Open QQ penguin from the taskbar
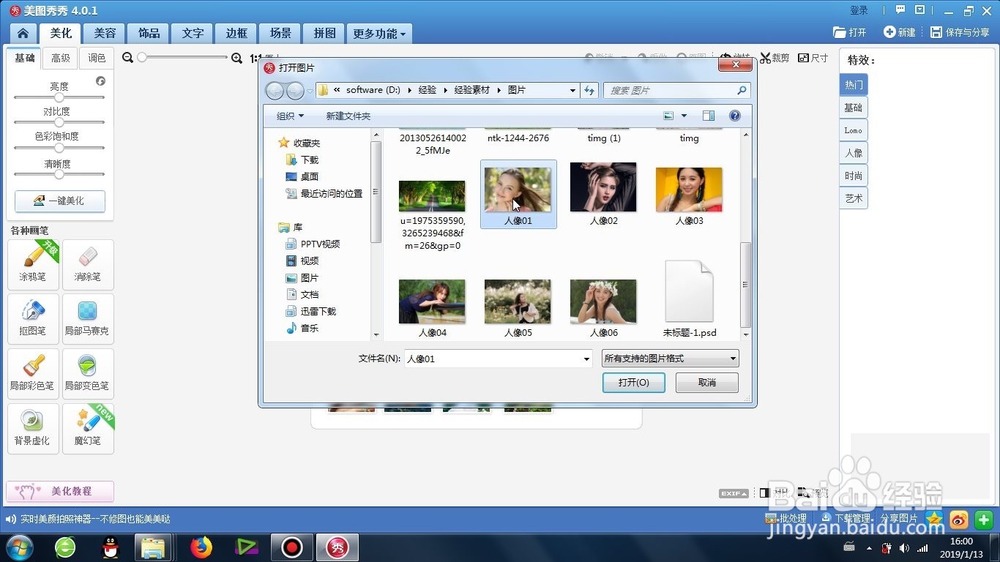Screen dimensions: 1000x562 click(110, 547)
